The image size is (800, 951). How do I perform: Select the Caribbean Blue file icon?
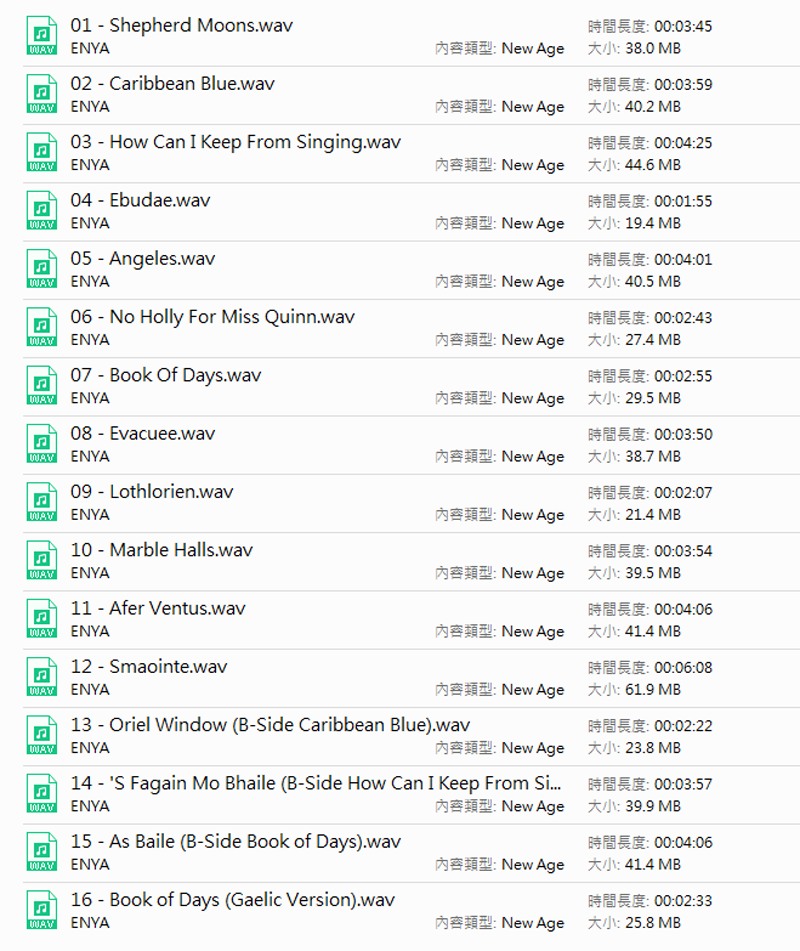click(42, 94)
